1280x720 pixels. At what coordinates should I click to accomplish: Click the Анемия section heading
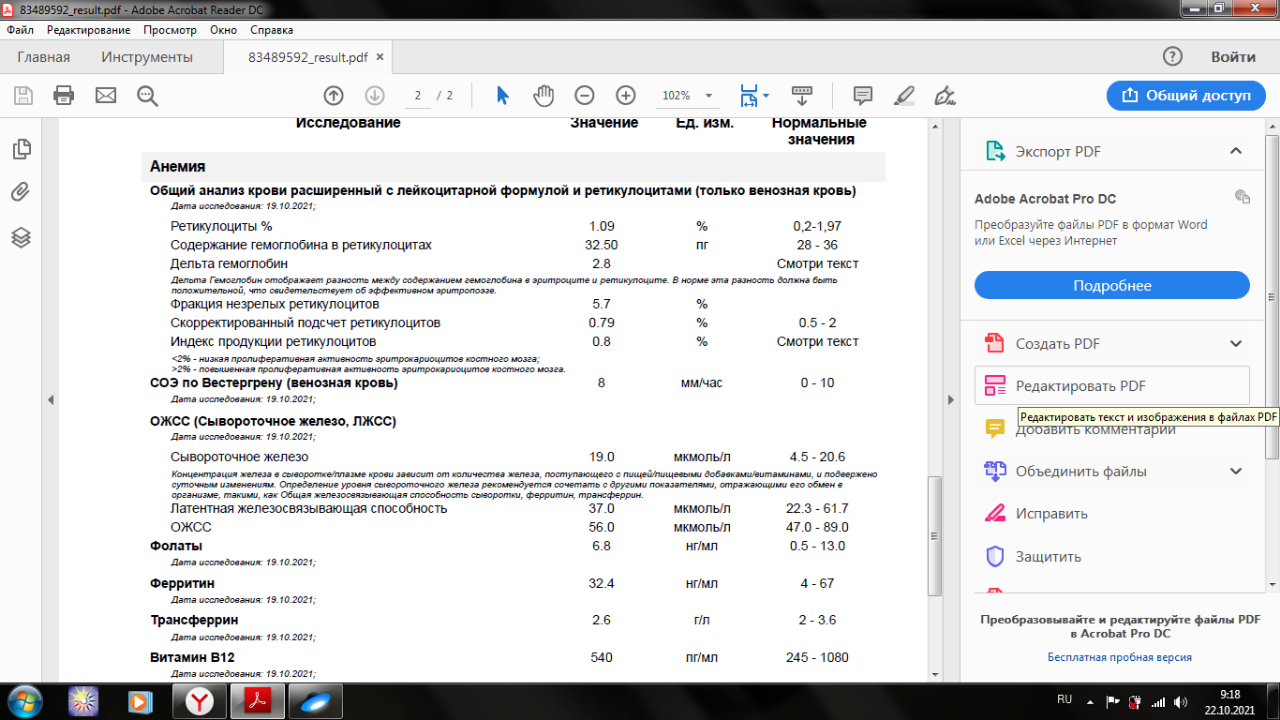(x=178, y=167)
